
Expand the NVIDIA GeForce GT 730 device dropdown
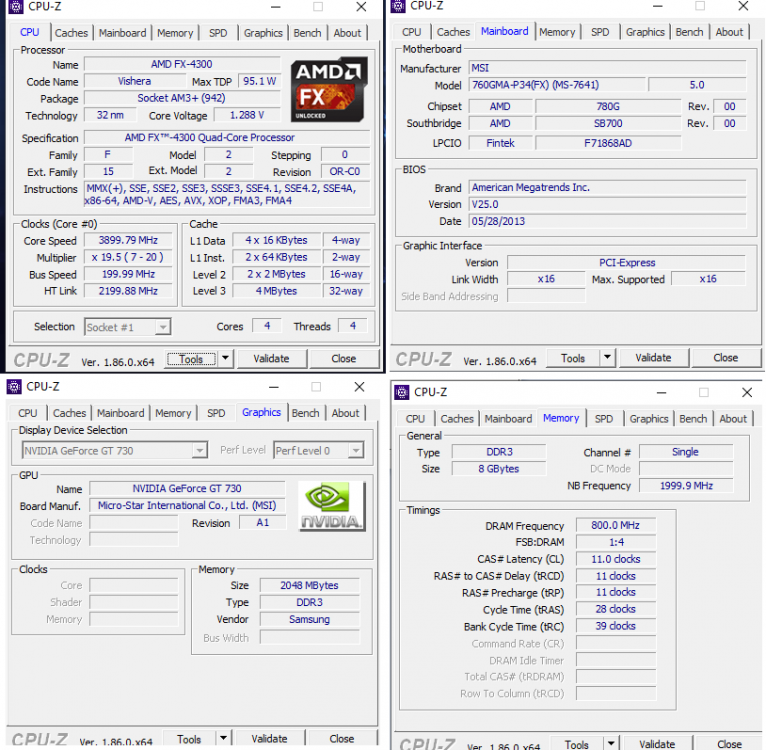coord(199,450)
